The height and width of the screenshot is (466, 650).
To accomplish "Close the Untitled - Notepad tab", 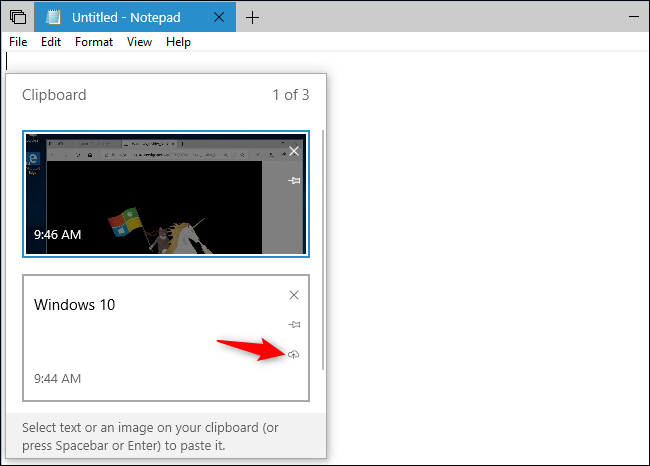I will [x=219, y=17].
